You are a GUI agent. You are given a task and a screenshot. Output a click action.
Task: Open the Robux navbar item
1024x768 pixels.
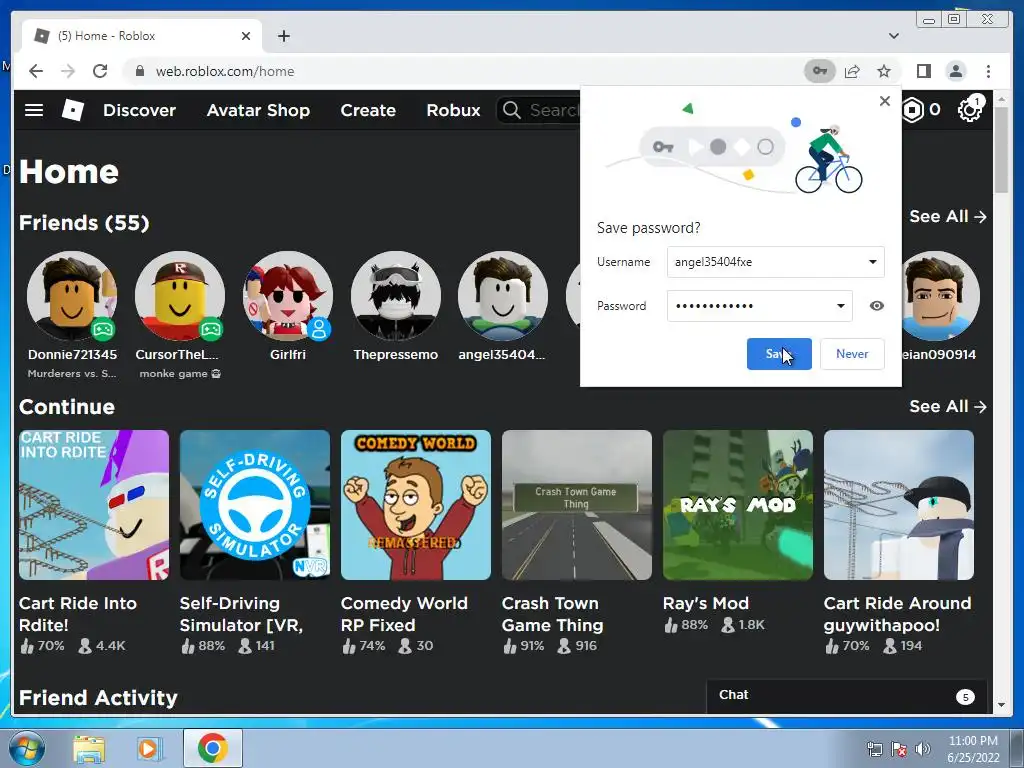453,110
